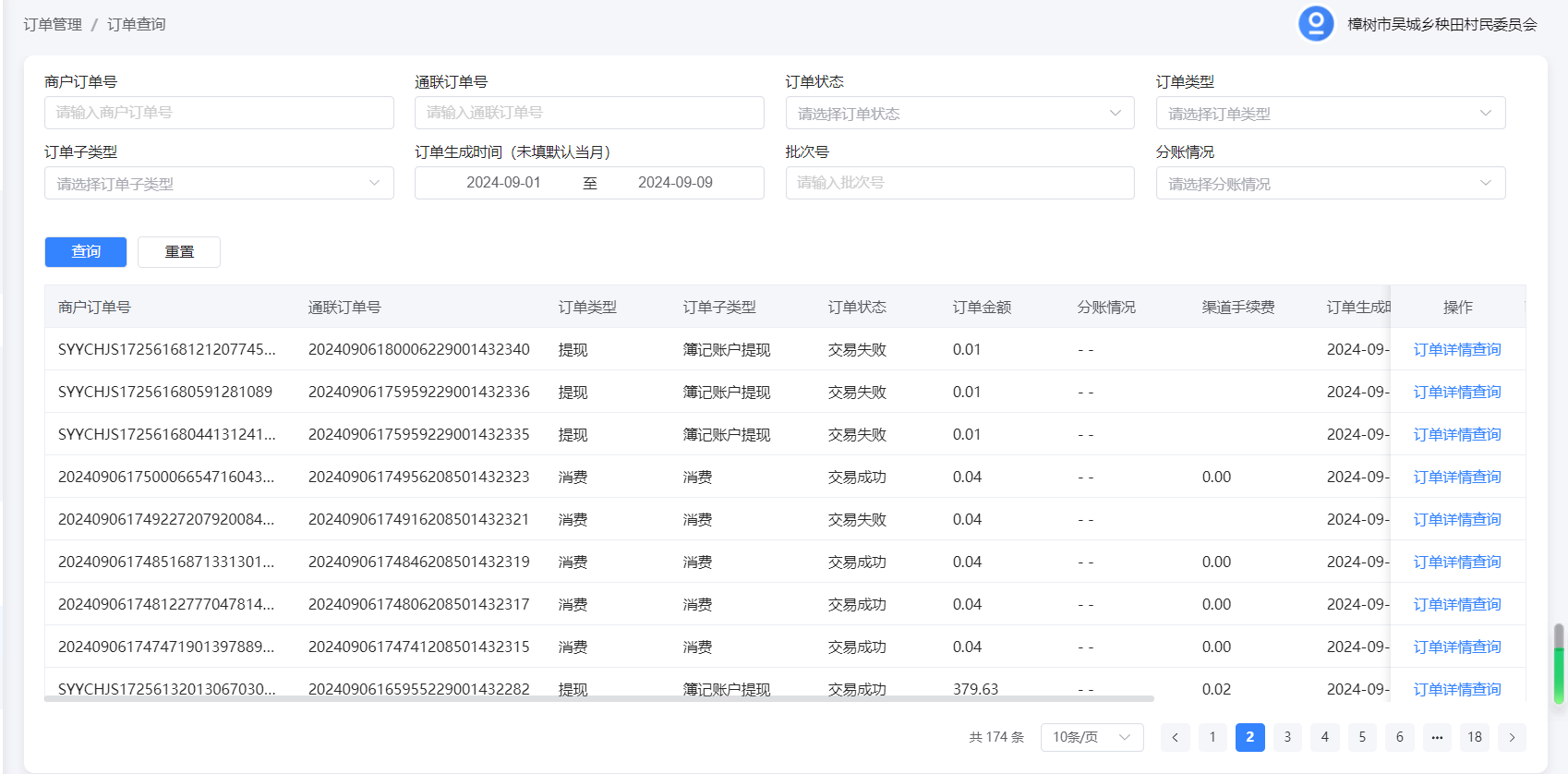The width and height of the screenshot is (1568, 774).
Task: Go to page 6
Action: tap(1400, 737)
